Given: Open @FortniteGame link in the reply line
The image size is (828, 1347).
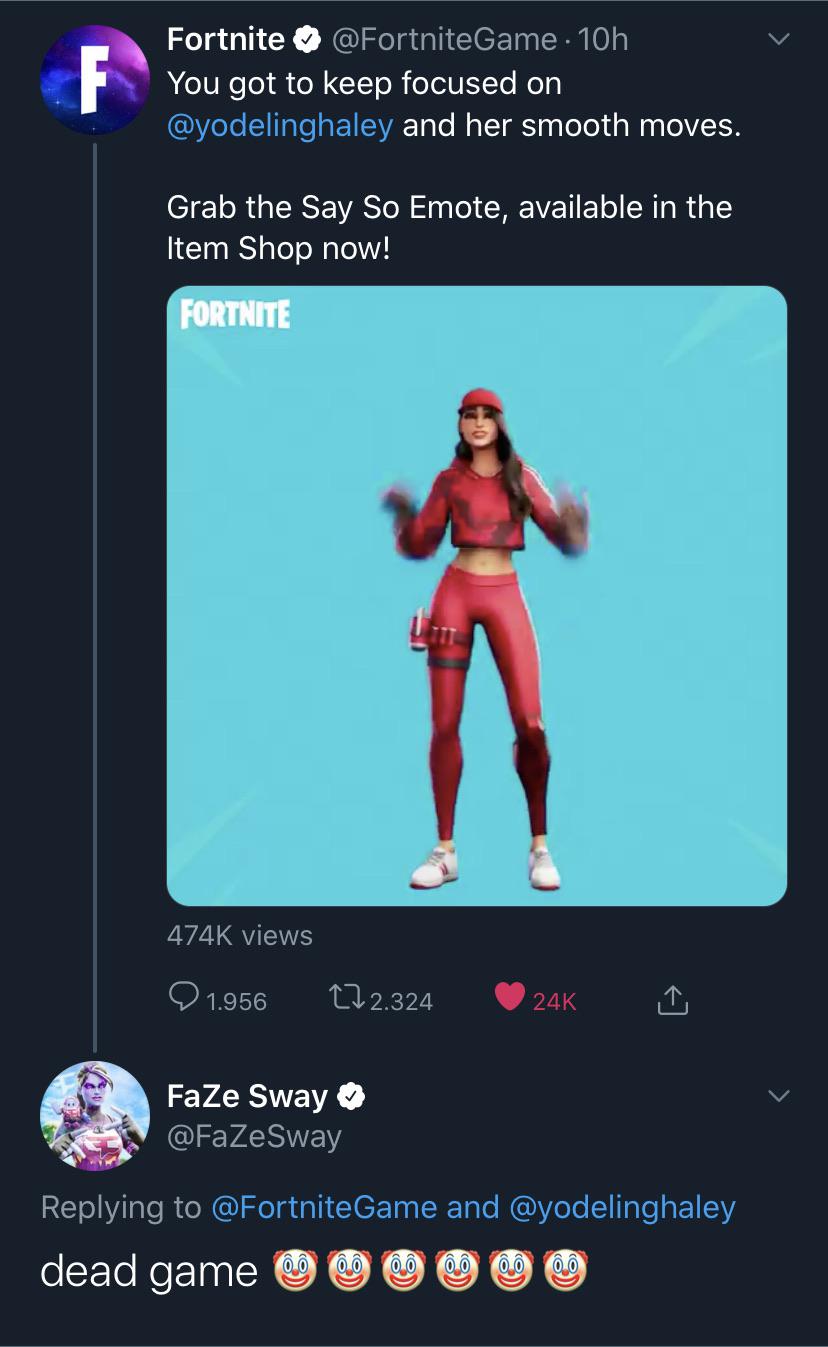Looking at the screenshot, I should pos(325,1207).
